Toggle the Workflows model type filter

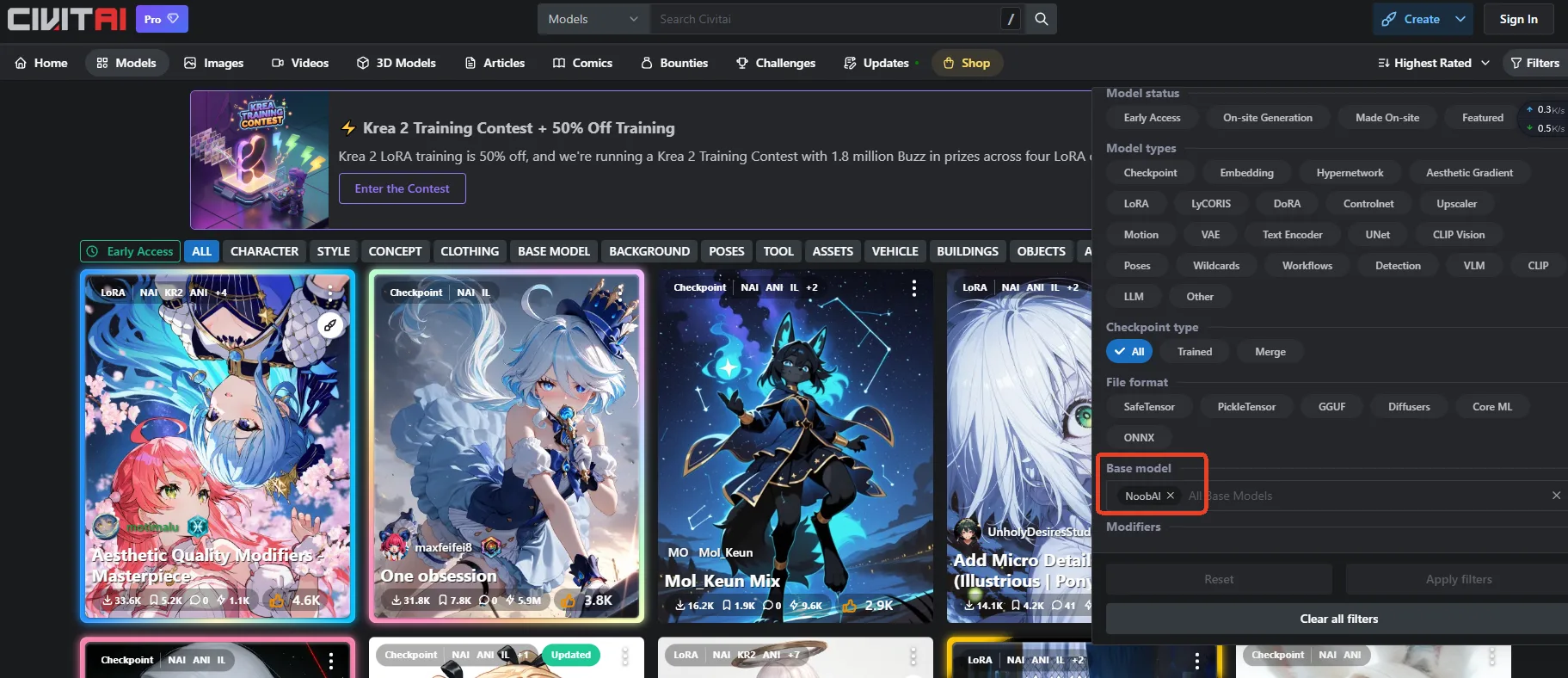point(1307,266)
